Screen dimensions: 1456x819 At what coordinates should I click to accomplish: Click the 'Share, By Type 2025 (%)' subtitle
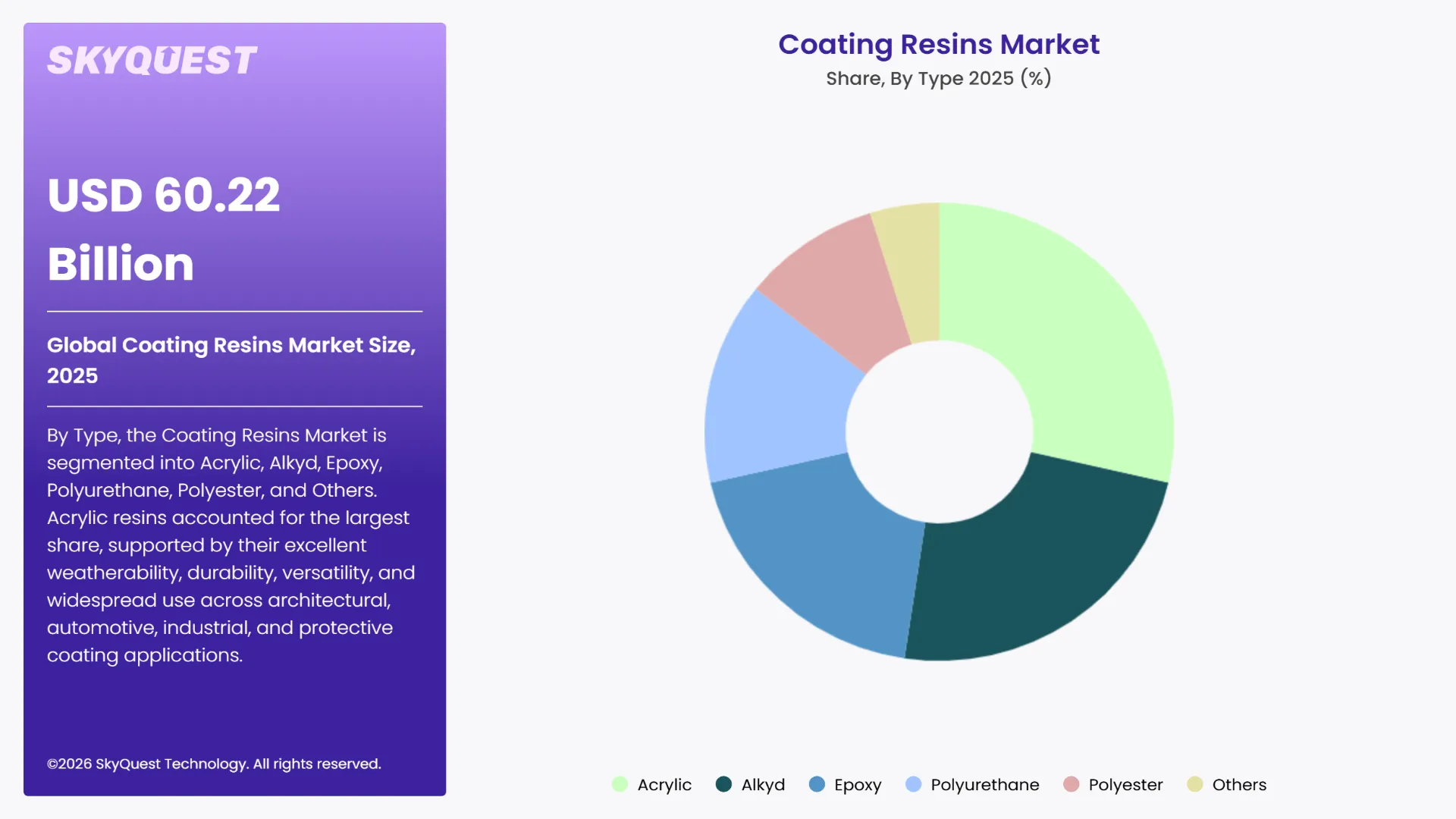[939, 78]
